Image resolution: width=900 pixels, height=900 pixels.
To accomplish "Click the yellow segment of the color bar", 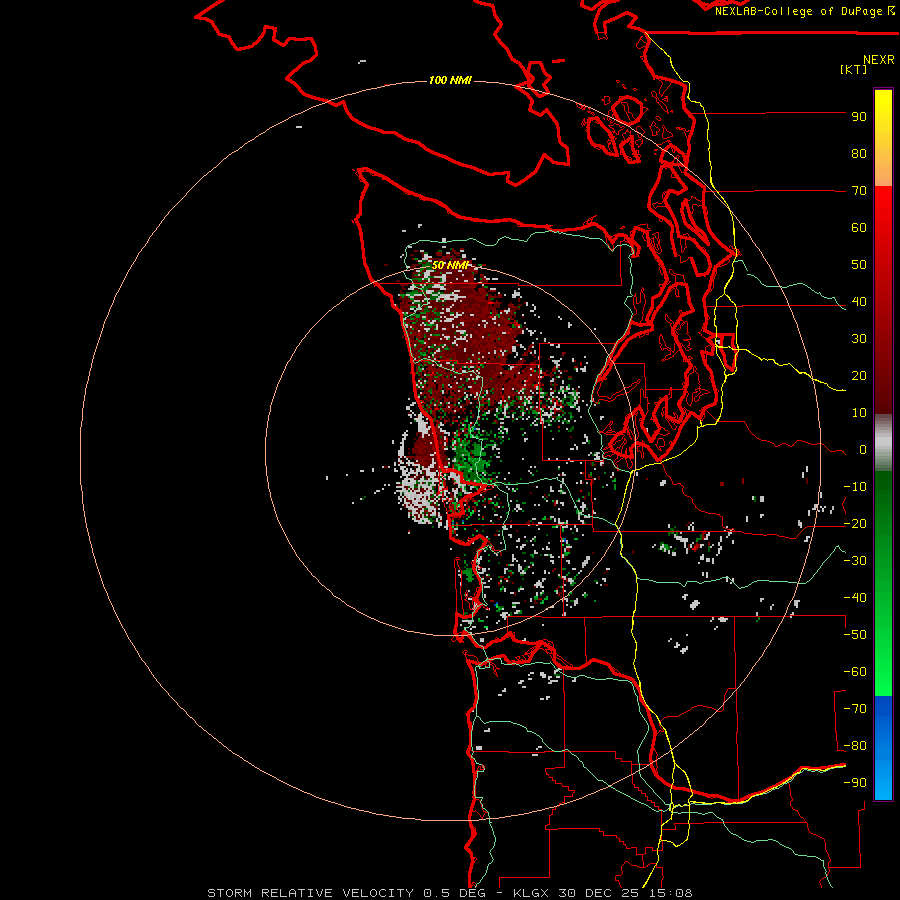I will pos(883,138).
